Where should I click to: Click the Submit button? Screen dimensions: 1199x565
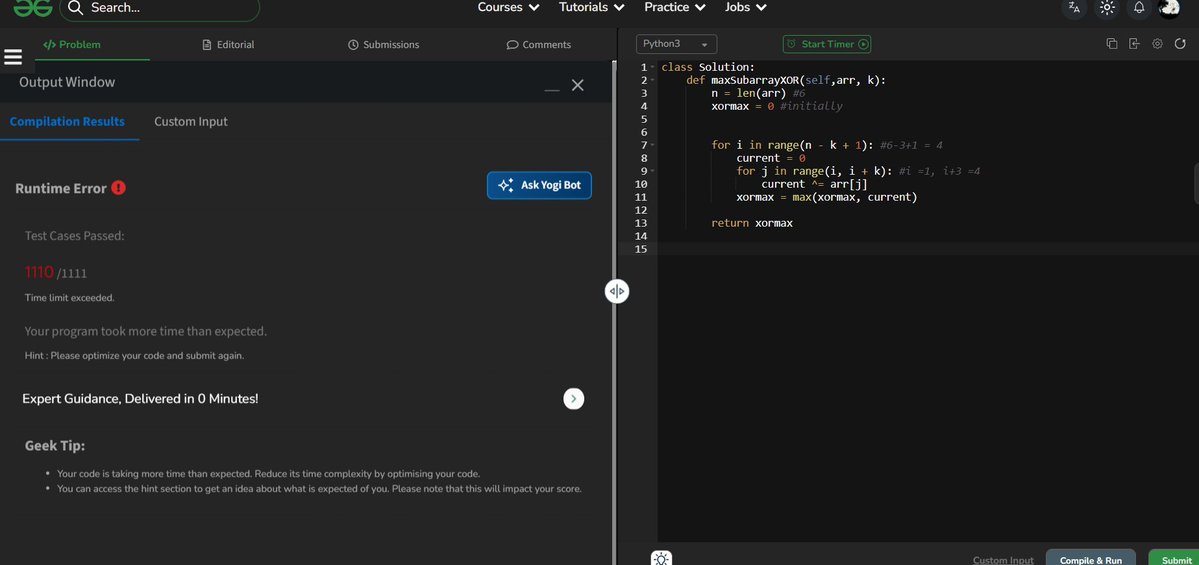1176,559
